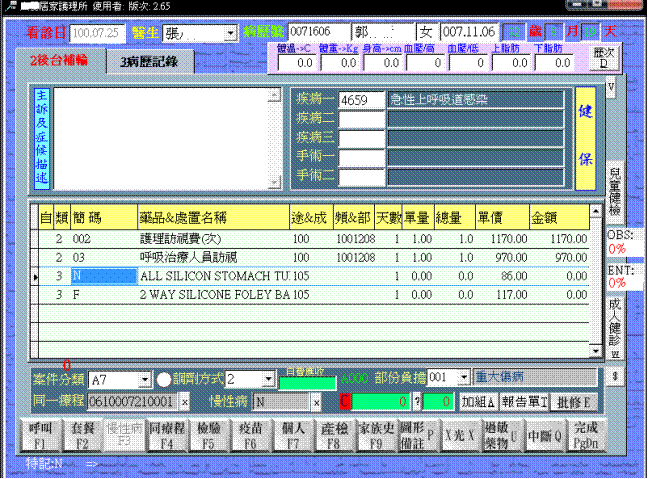648x479 pixels.
Task: Switch to the 3病歷記錄 tab
Action: (149, 61)
